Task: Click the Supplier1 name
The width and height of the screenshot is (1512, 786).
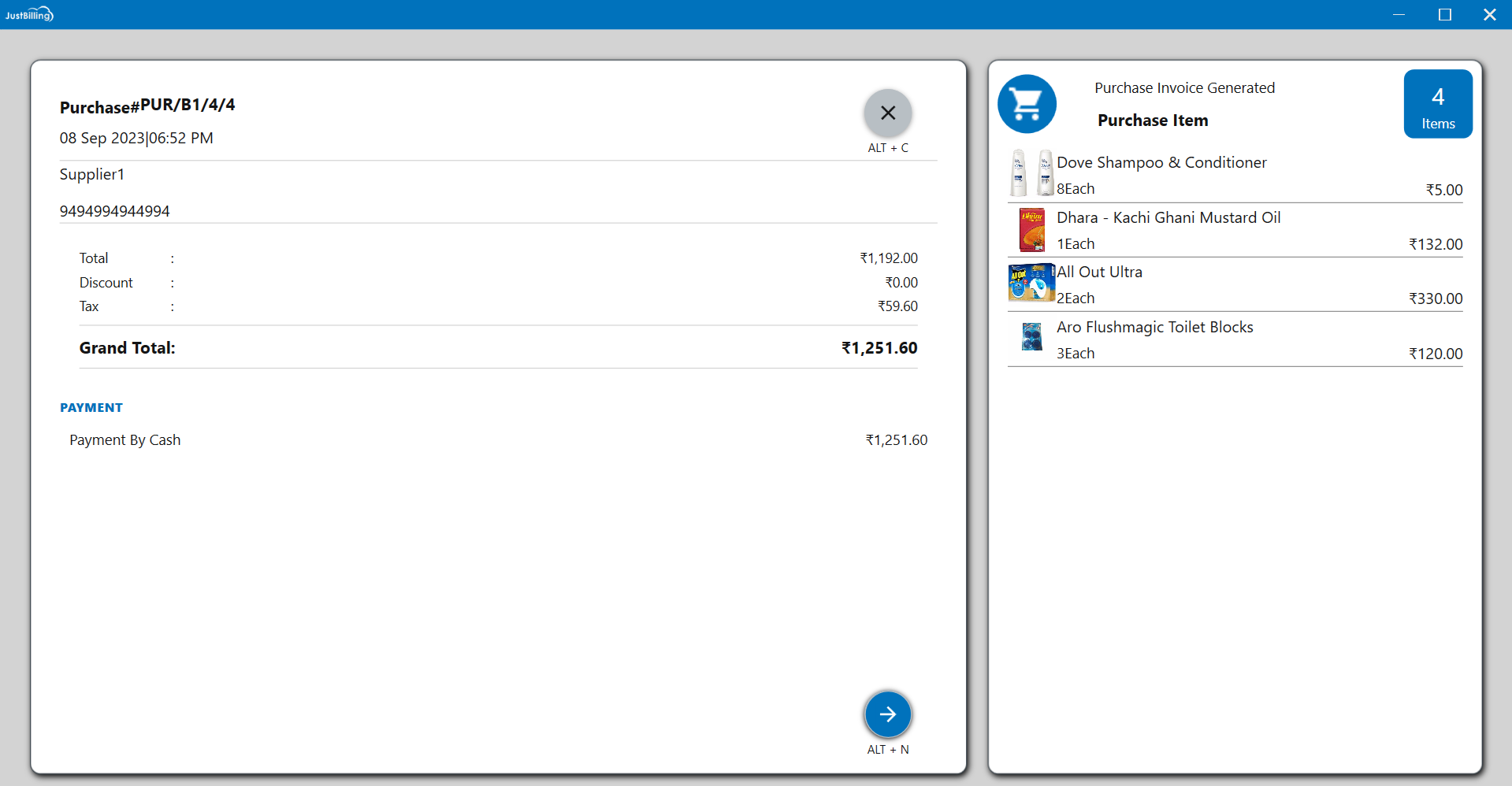Action: 92,175
